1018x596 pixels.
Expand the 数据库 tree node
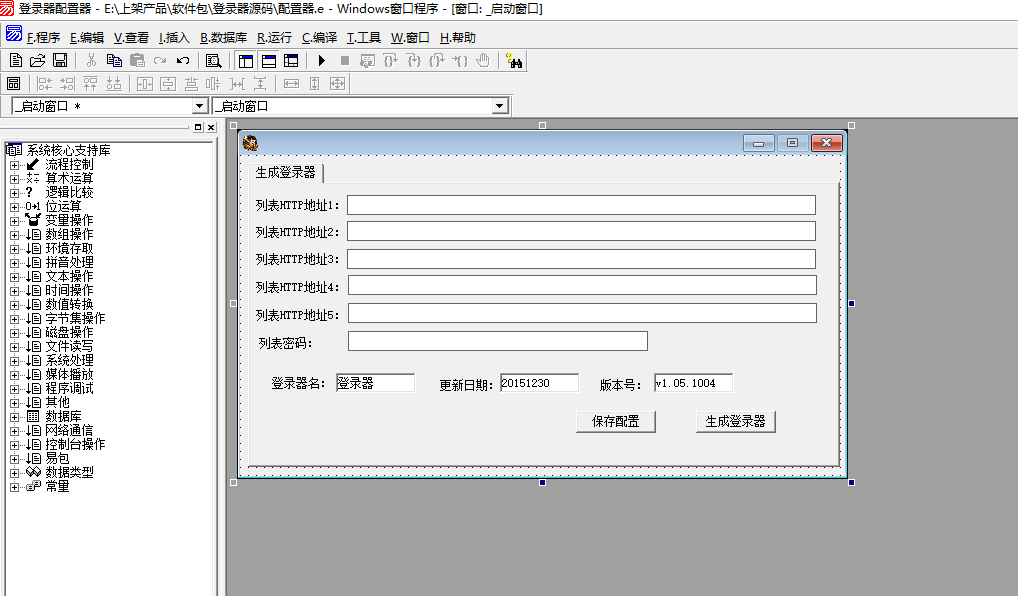pyautogui.click(x=14, y=417)
